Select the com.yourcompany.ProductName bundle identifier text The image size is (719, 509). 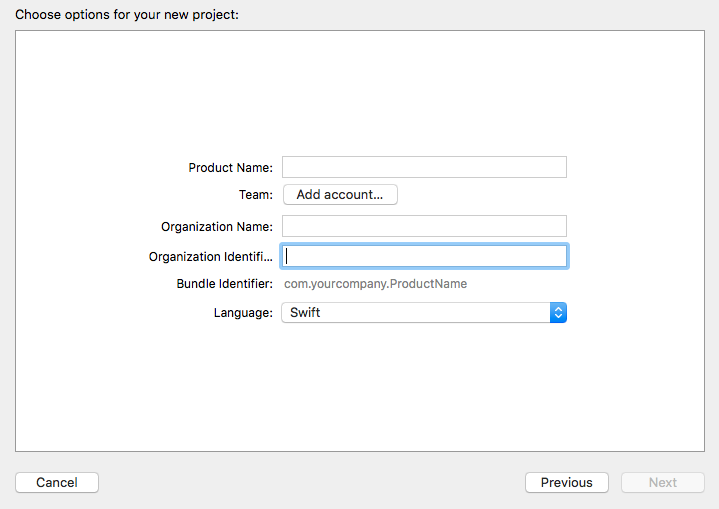376,284
